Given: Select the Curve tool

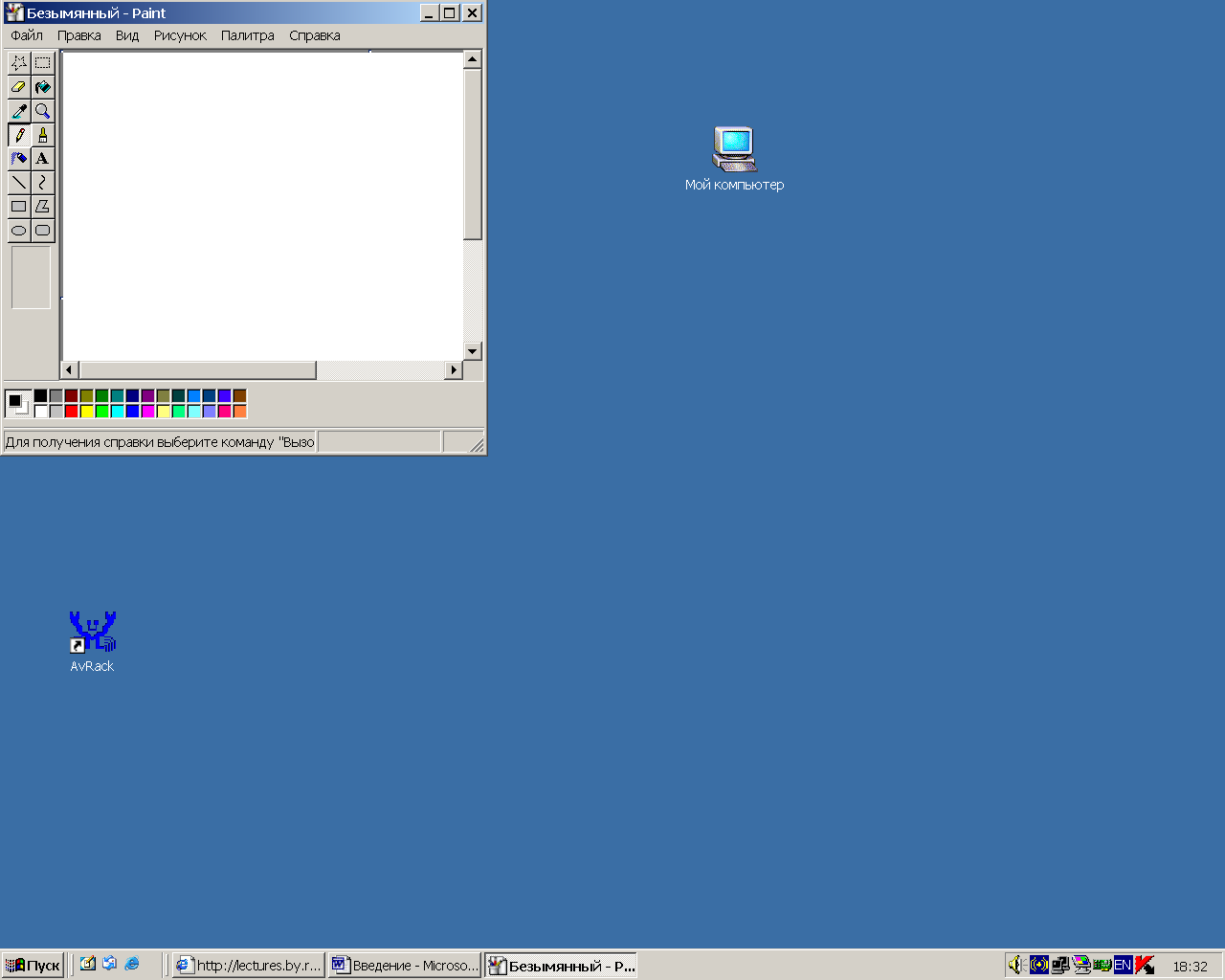Looking at the screenshot, I should 43,183.
